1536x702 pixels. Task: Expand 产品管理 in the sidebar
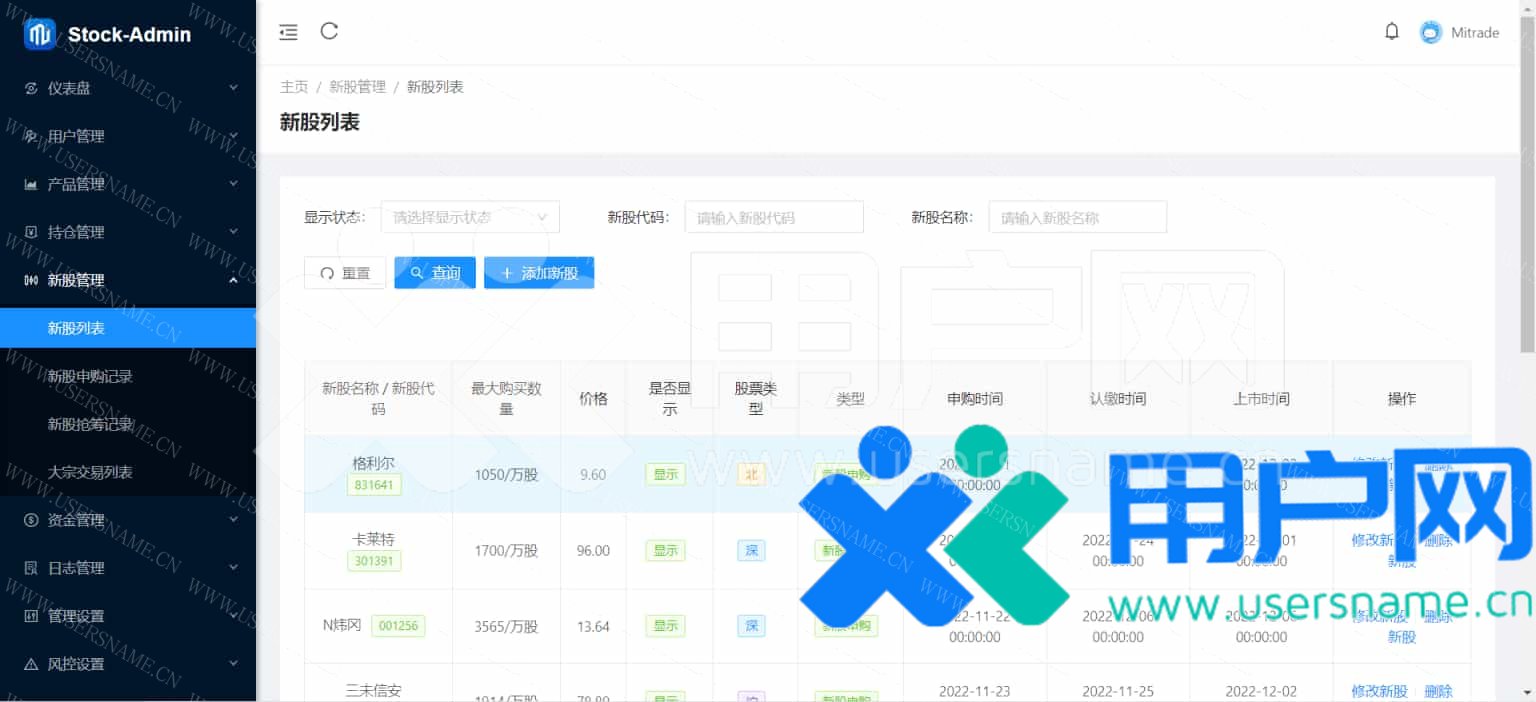point(76,184)
